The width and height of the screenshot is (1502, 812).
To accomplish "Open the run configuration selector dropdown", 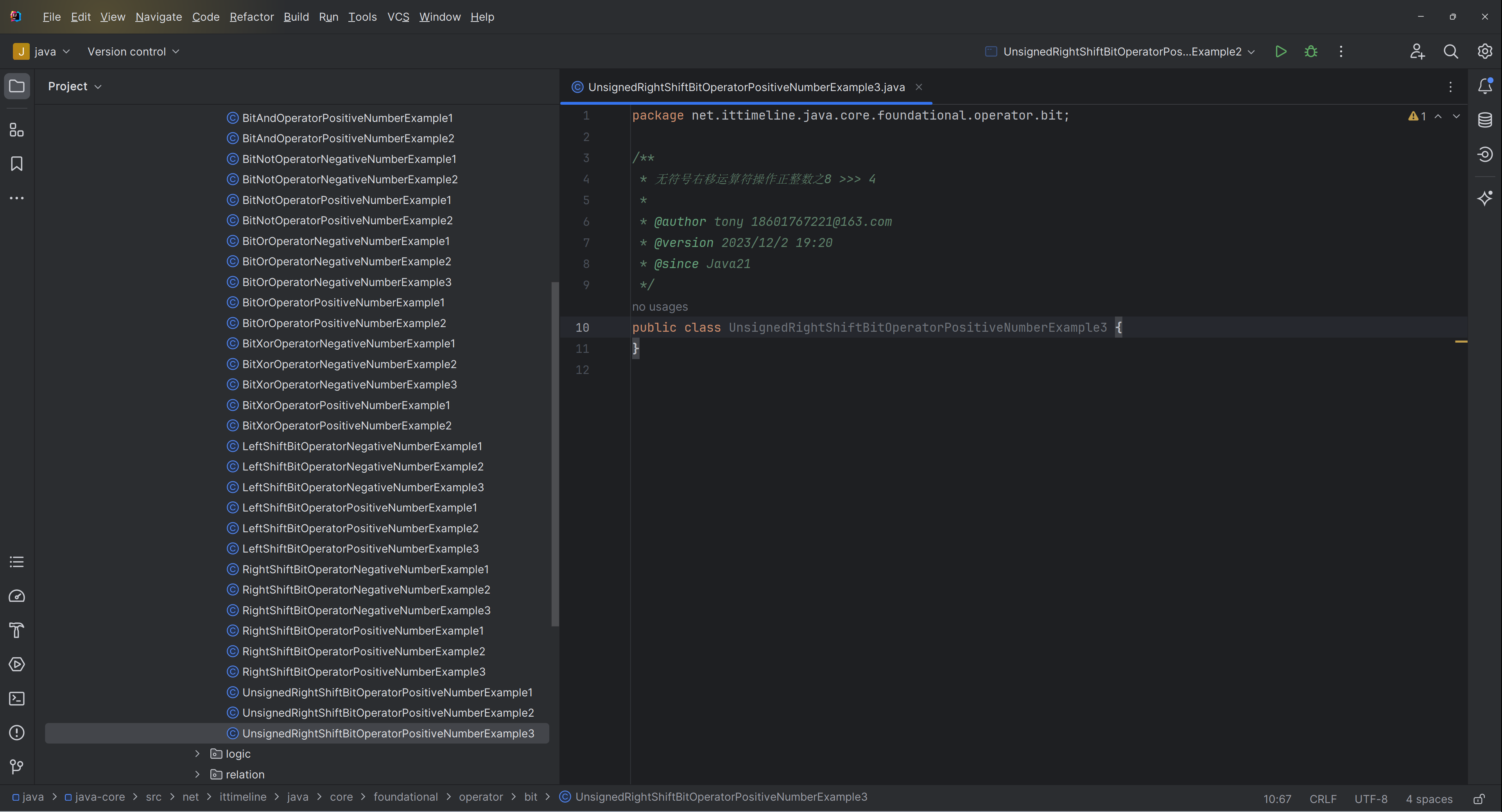I will click(1120, 51).
